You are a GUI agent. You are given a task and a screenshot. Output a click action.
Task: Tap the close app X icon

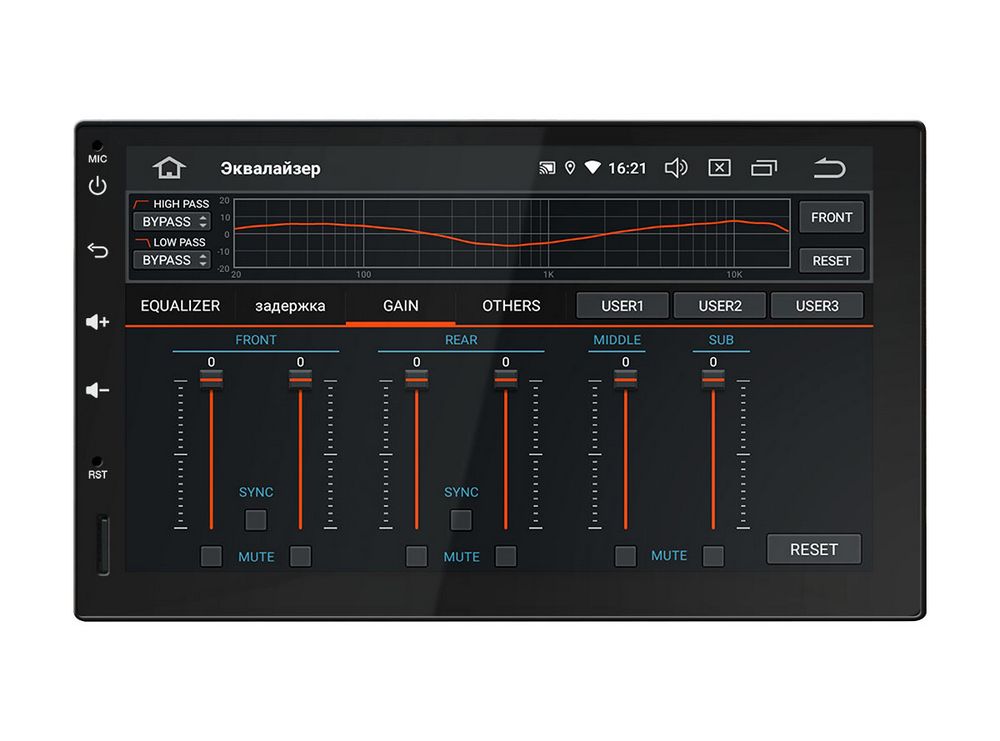click(719, 168)
